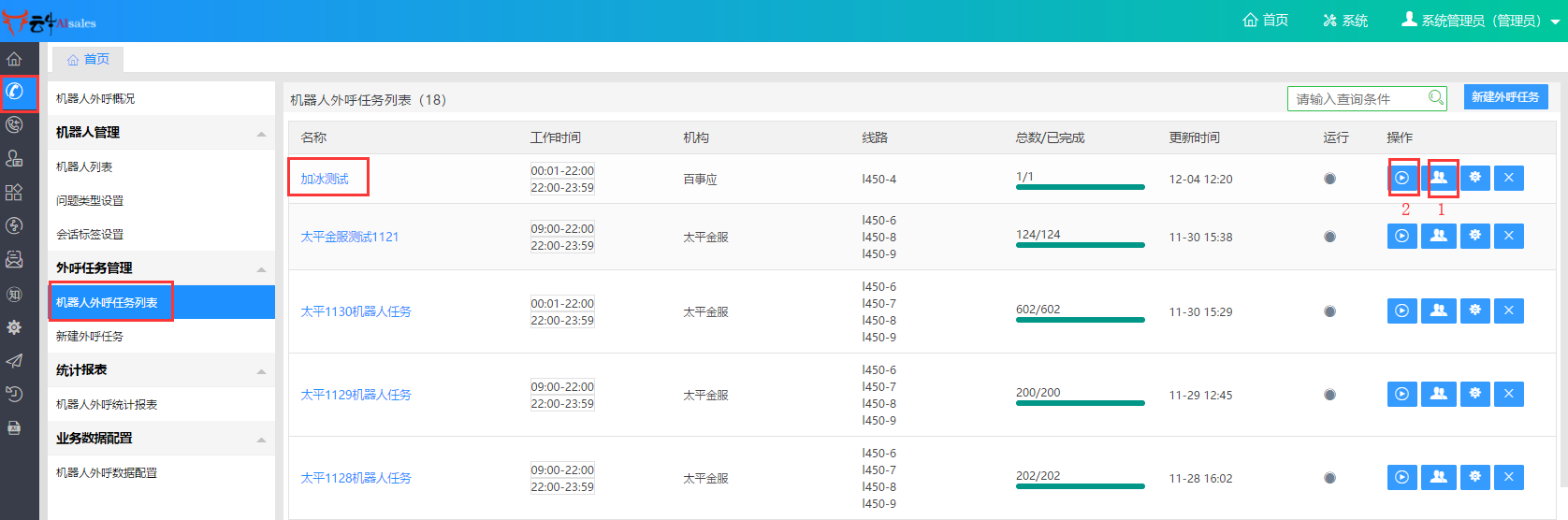Viewport: 1568px width, 520px height.
Task: Toggle run status dot for 太平金服测试1121
Action: click(1329, 237)
